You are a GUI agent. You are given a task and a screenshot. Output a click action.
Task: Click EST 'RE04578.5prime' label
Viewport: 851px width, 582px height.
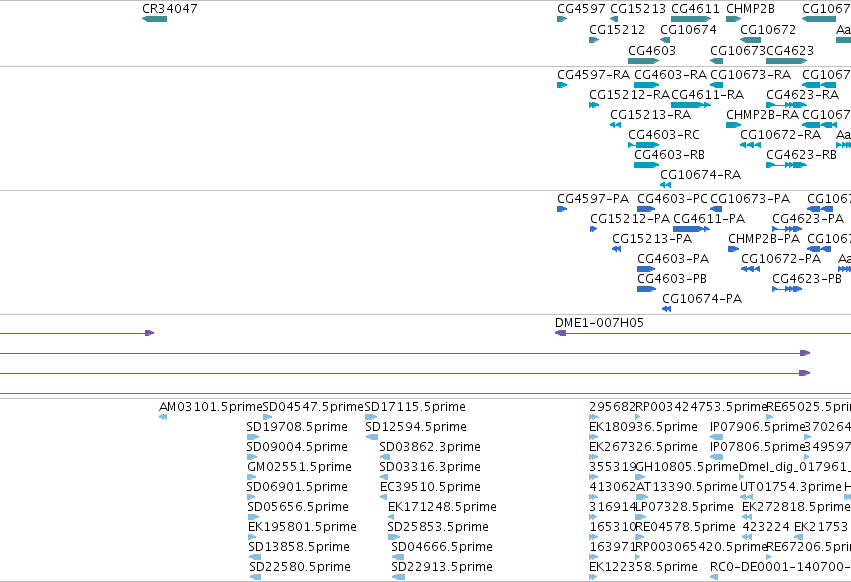pyautogui.click(x=685, y=527)
